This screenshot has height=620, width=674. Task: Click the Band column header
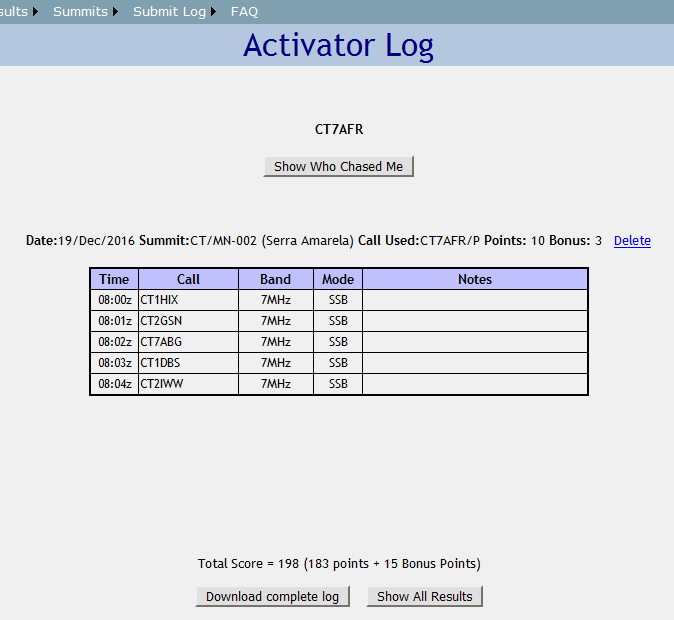pyautogui.click(x=276, y=279)
